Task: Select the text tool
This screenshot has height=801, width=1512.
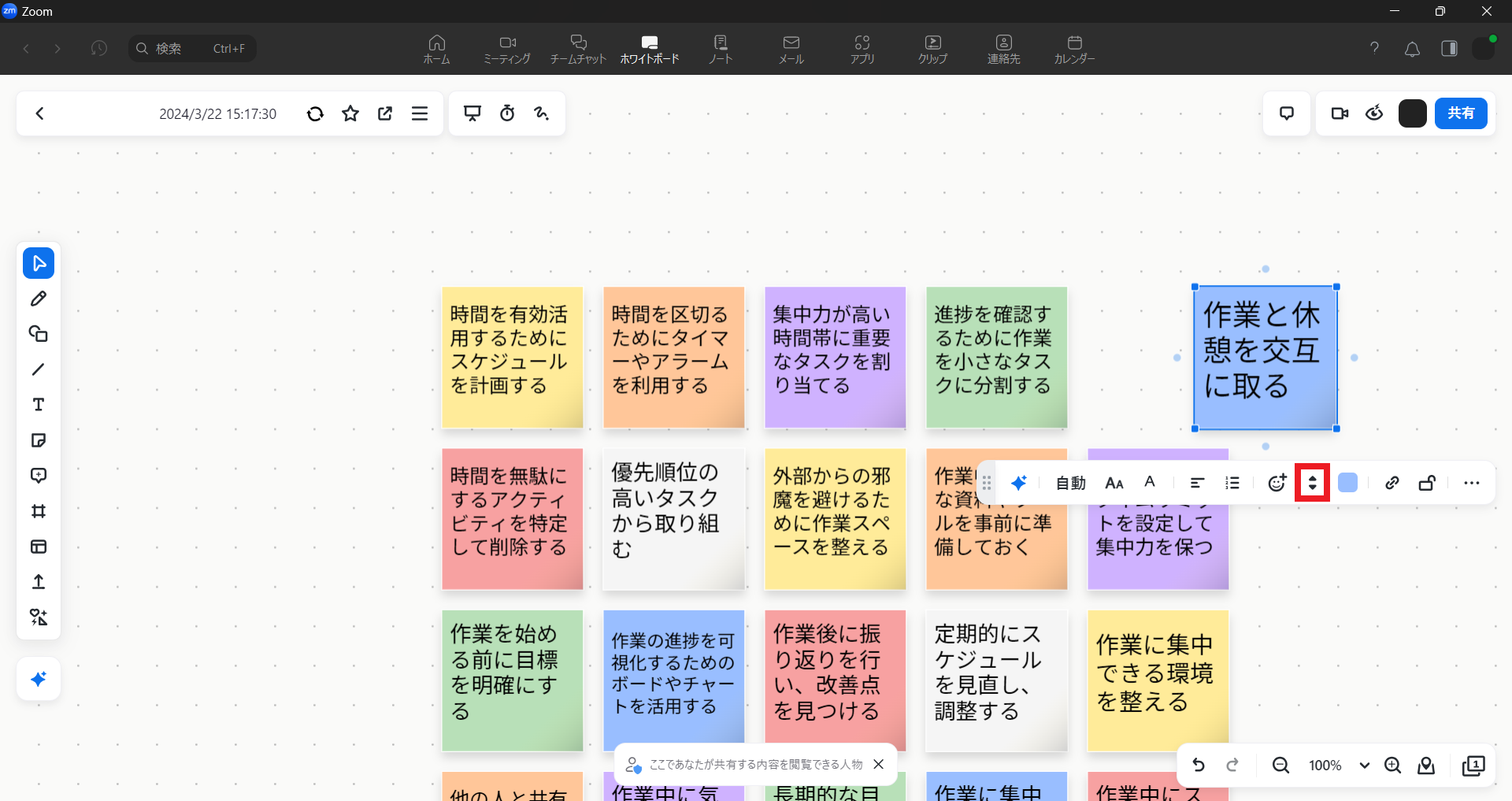Action: tap(39, 405)
